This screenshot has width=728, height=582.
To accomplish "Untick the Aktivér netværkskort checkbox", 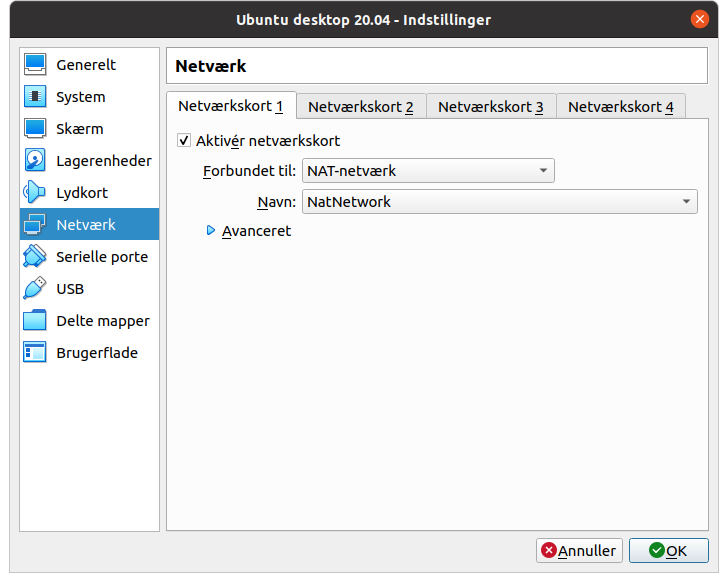I will click(184, 140).
